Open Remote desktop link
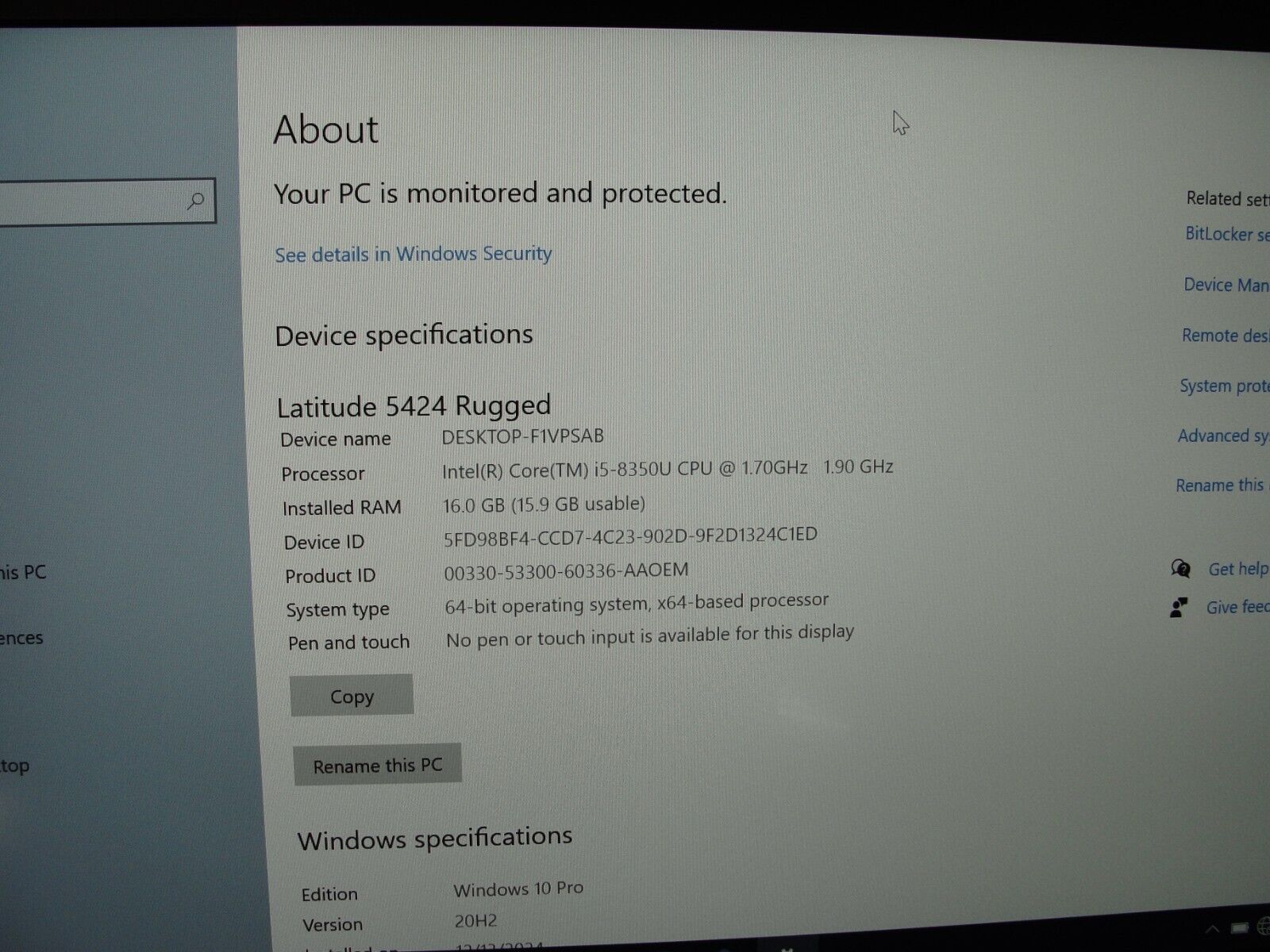This screenshot has width=1270, height=952. [x=1226, y=336]
